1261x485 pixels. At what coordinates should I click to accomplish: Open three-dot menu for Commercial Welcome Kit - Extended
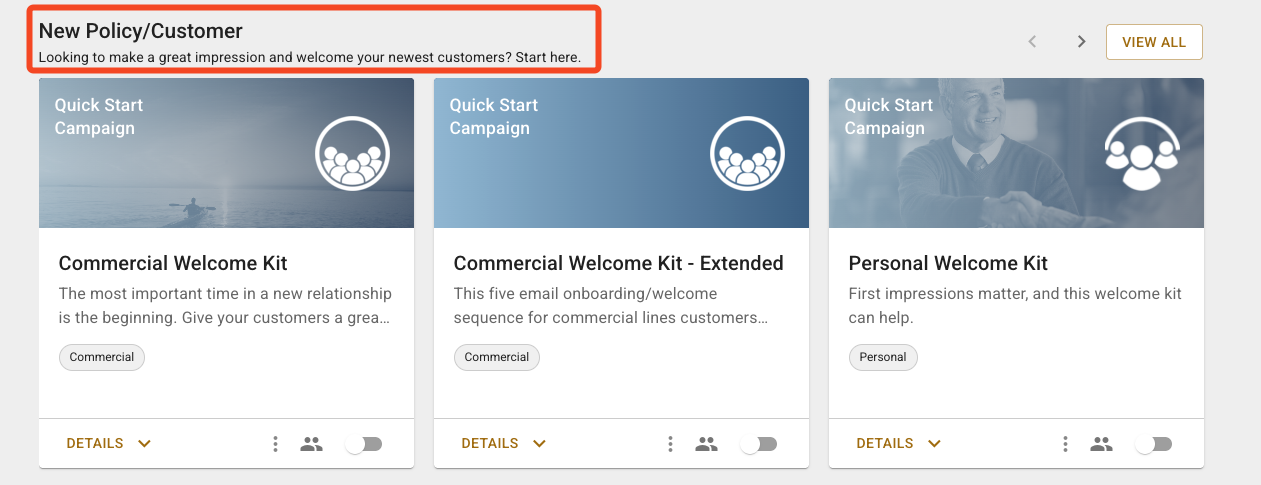[670, 444]
